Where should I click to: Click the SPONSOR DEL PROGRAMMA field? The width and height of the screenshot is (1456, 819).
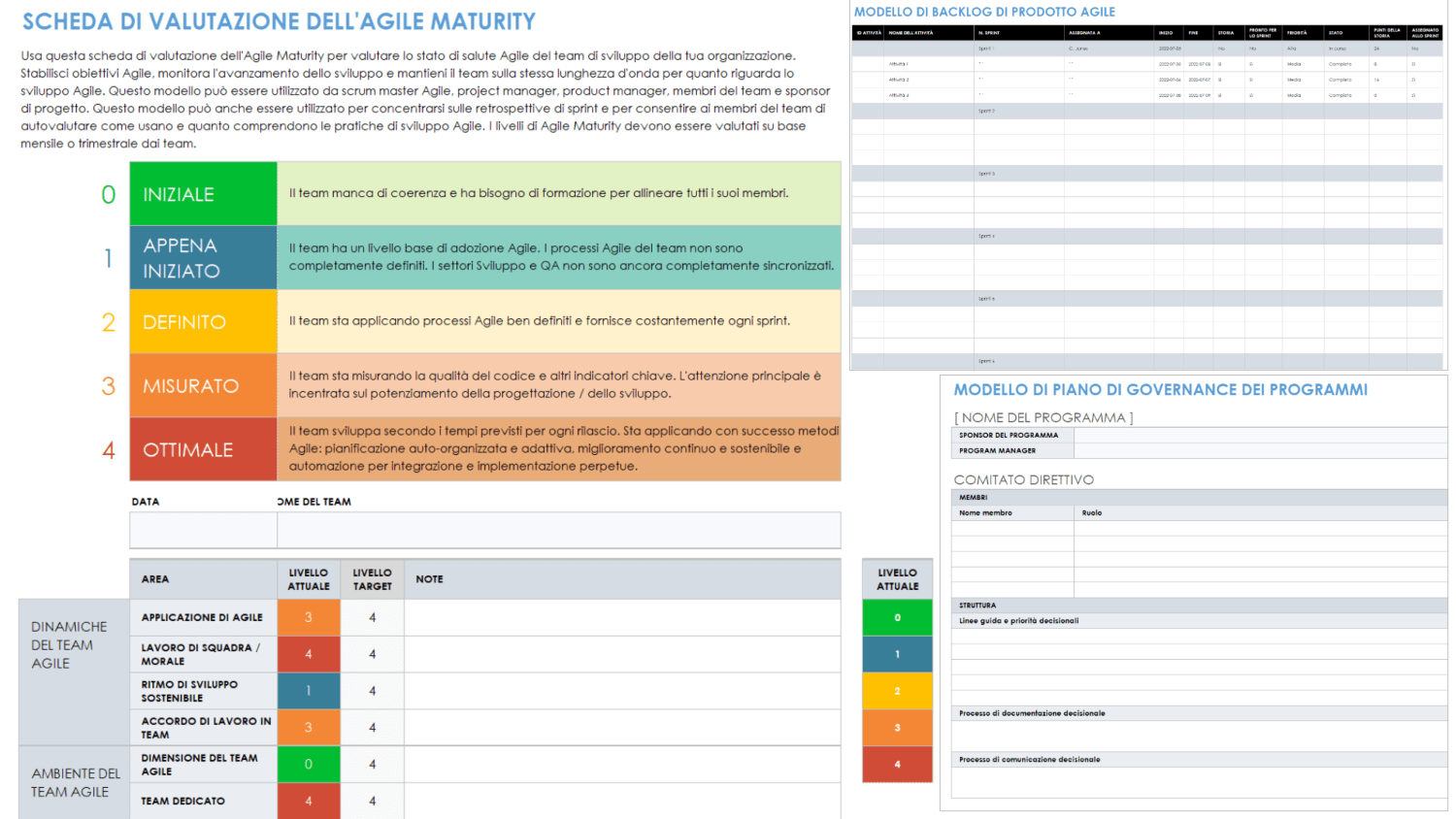tap(1260, 436)
